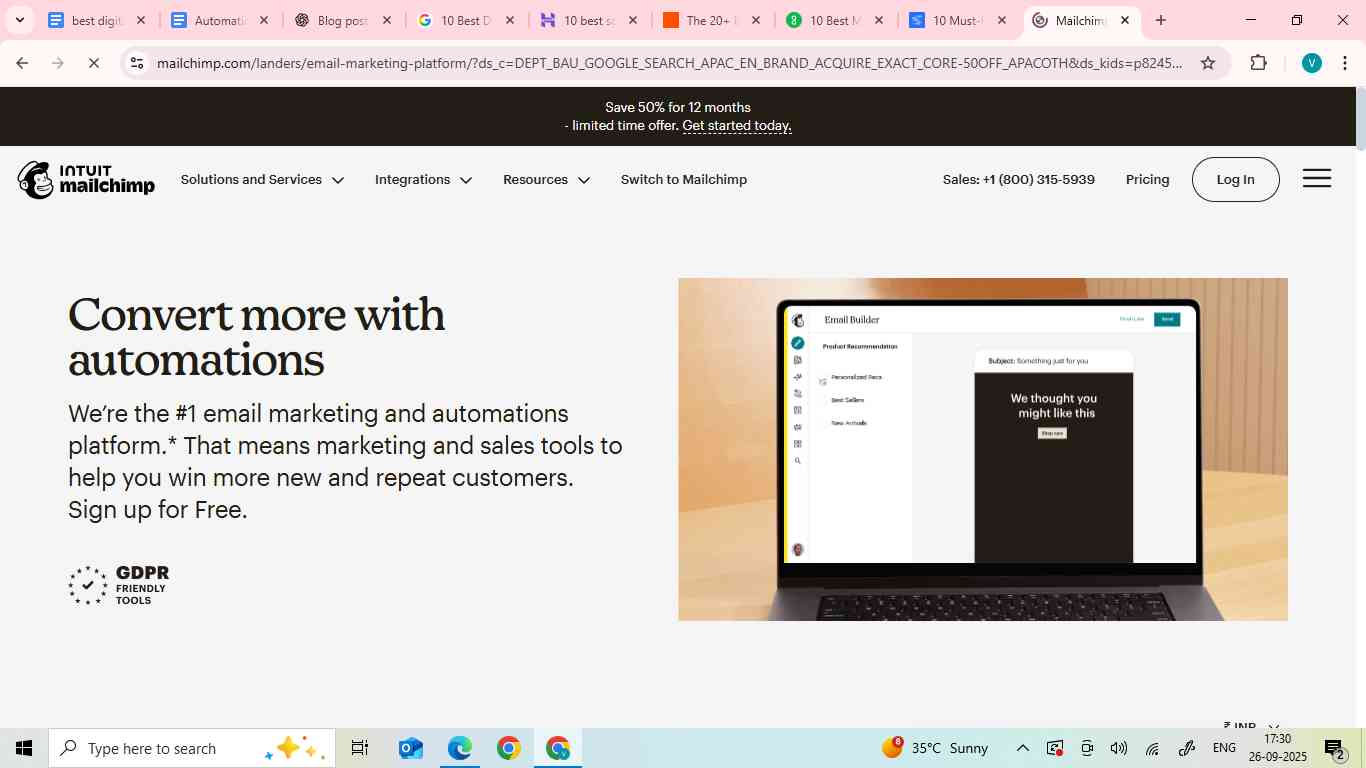Screen dimensions: 1366x768
Task: Select Switch to Mailchimp in the navigation
Action: tap(683, 180)
